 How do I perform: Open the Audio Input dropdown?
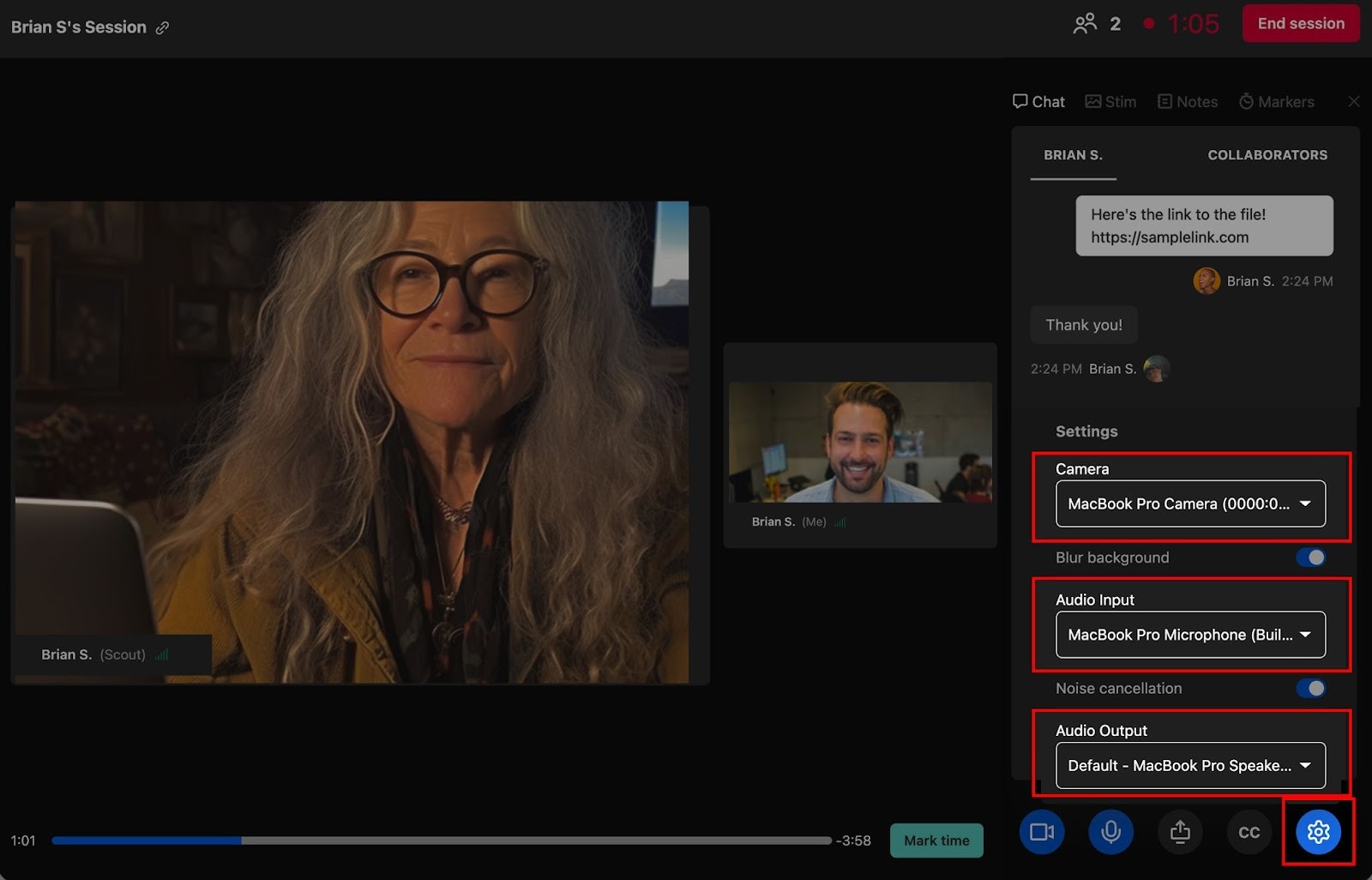(x=1190, y=635)
